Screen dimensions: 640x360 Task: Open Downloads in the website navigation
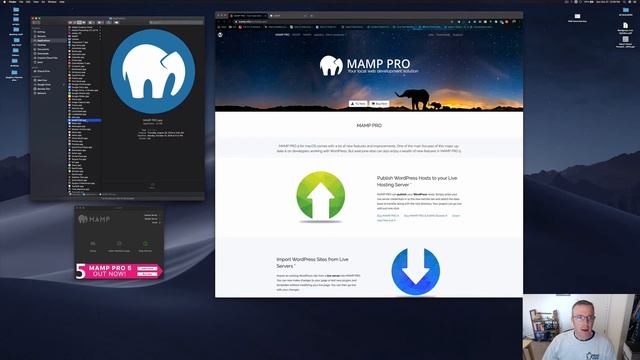443,35
